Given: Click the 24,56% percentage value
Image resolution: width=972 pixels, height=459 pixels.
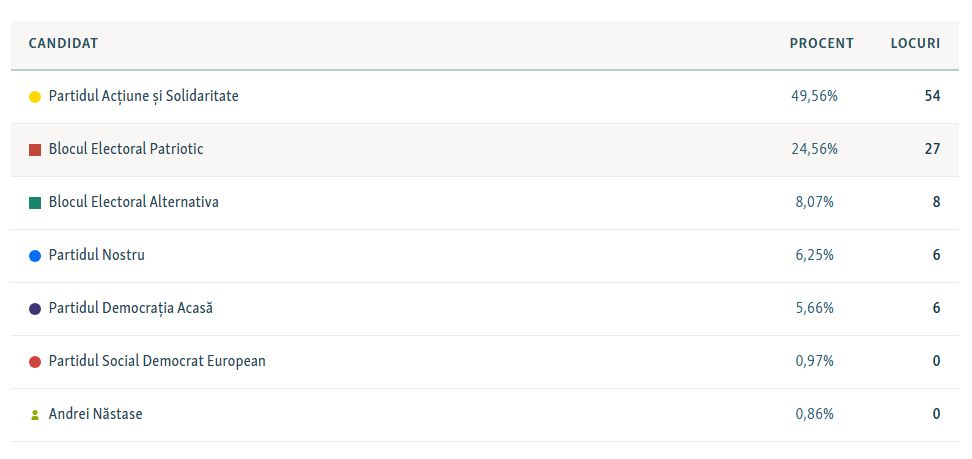Looking at the screenshot, I should pos(815,149).
